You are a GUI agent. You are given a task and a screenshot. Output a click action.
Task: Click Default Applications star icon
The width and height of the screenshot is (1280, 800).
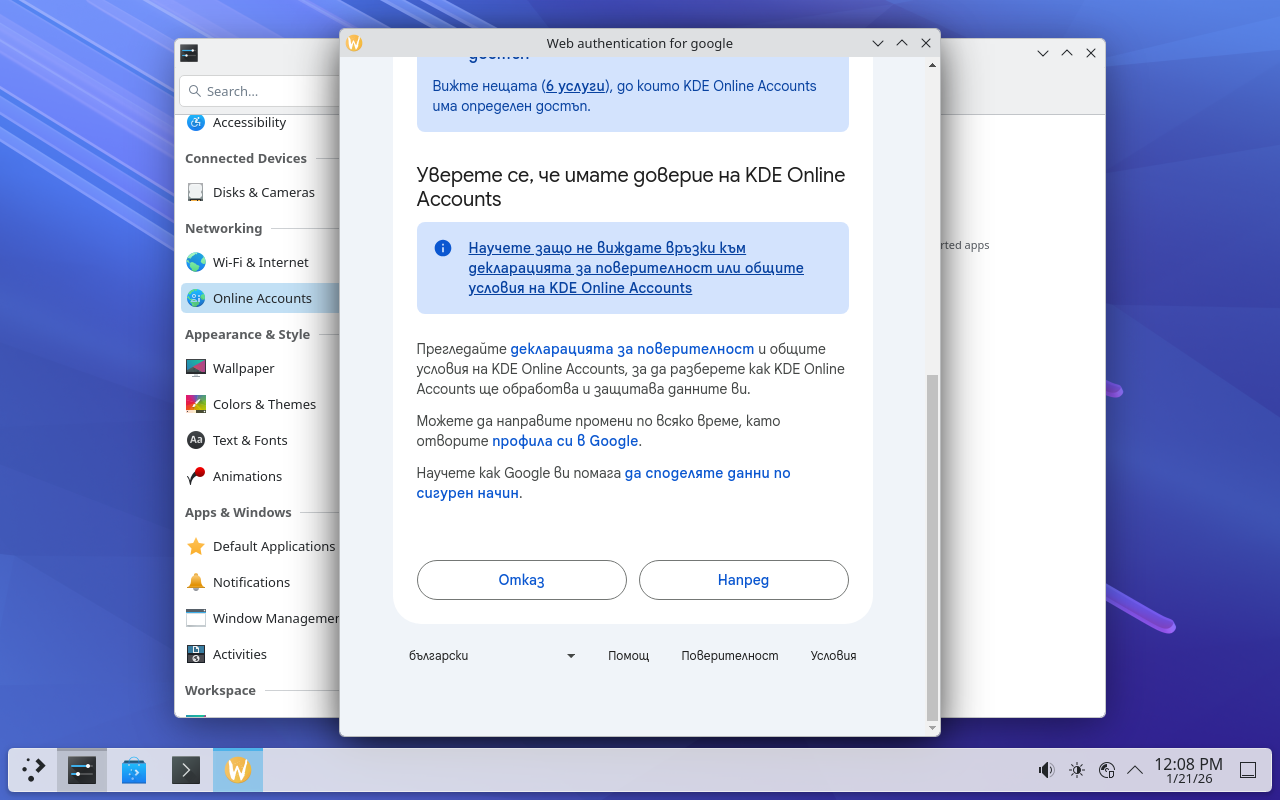coord(196,547)
